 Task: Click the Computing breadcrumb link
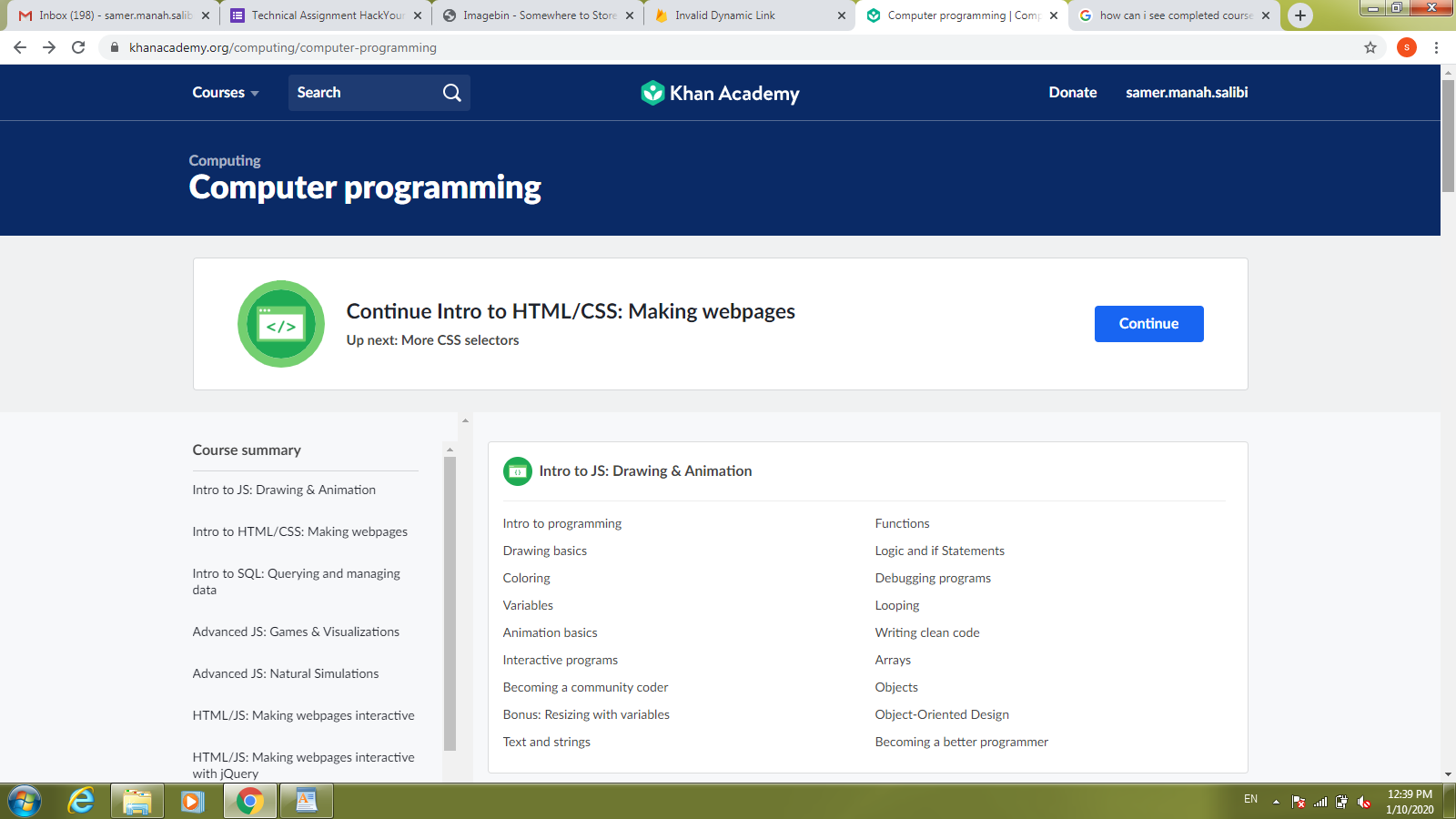[x=225, y=161]
